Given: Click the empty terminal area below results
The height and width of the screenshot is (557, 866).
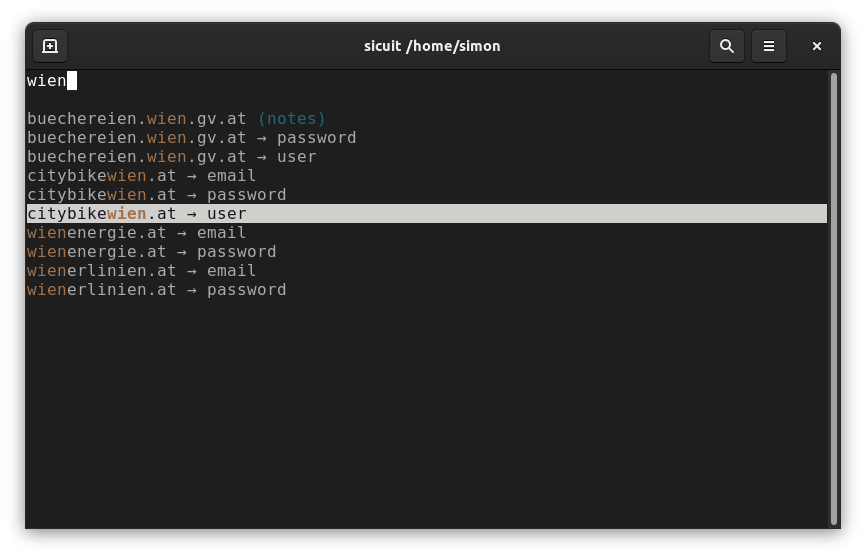Looking at the screenshot, I should pos(426,411).
